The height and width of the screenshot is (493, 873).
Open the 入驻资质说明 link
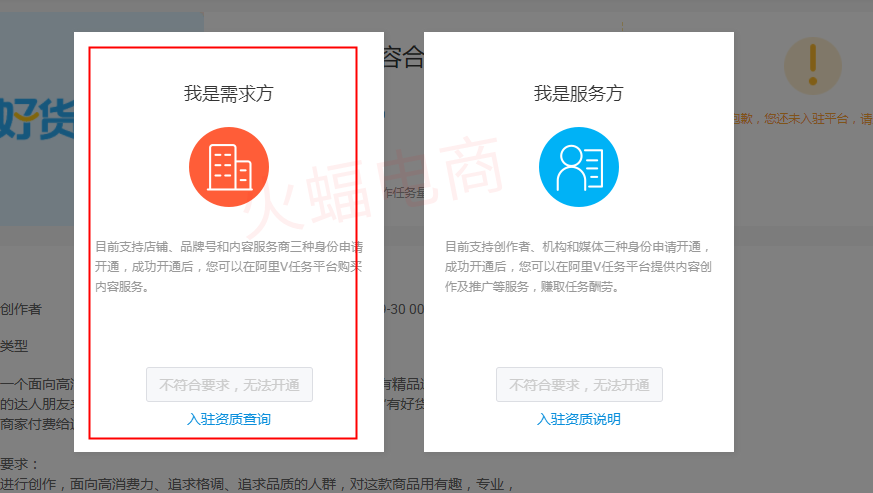[x=578, y=419]
